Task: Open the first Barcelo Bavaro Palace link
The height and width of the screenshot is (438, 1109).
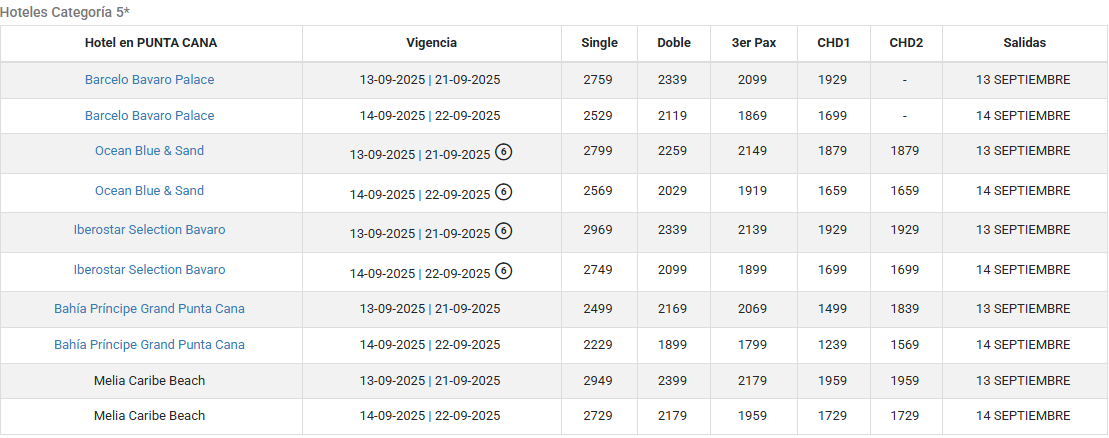Action: pyautogui.click(x=150, y=80)
